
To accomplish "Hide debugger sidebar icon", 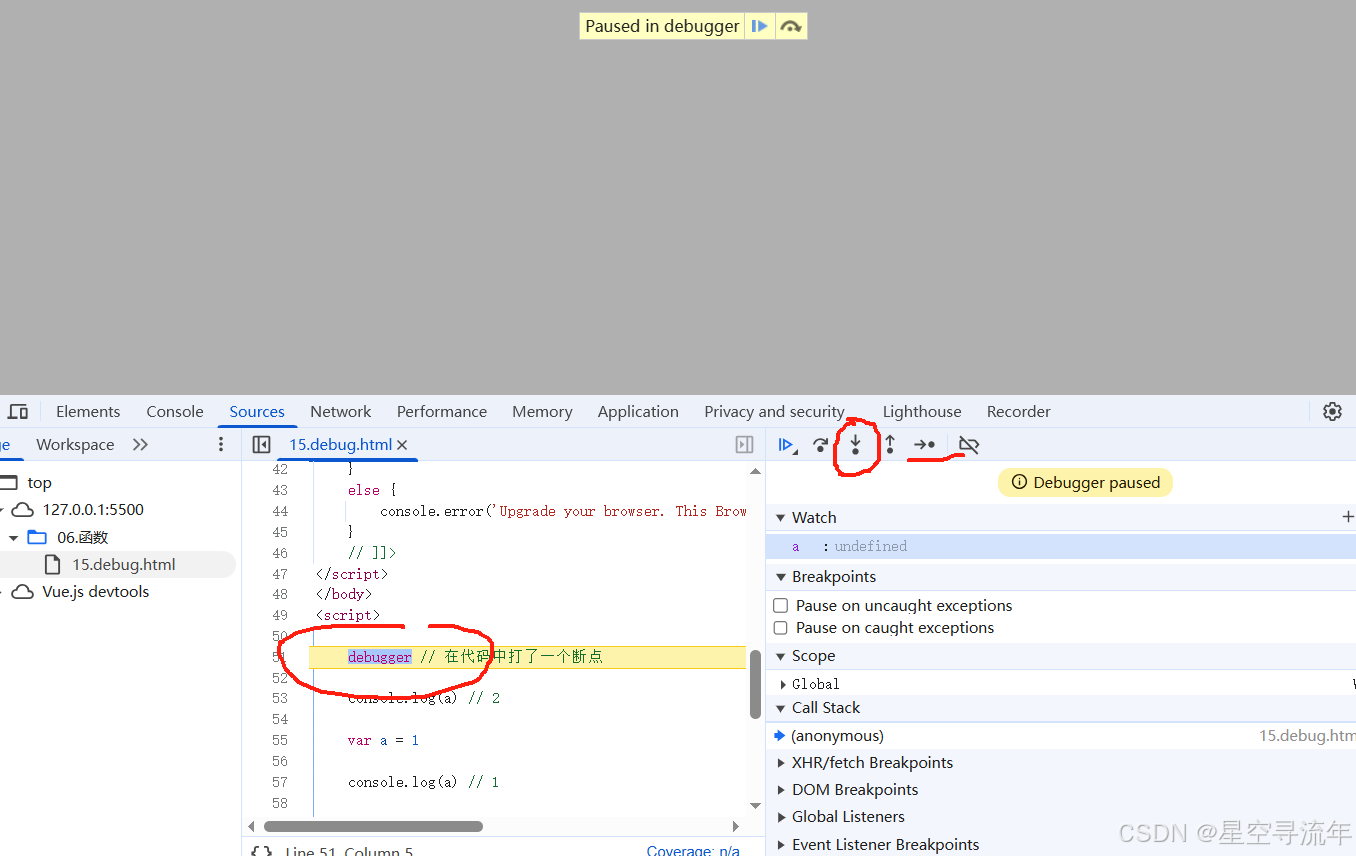I will click(744, 445).
